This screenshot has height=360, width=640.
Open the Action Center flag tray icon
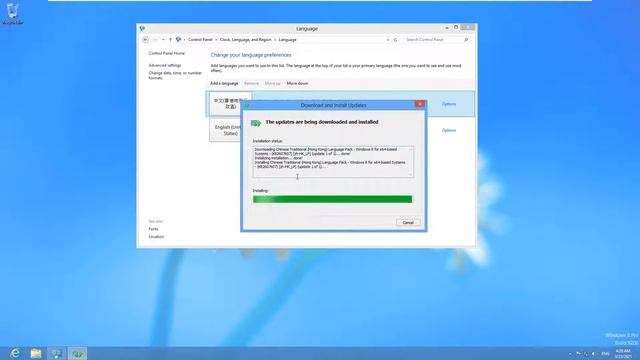(x=578, y=353)
